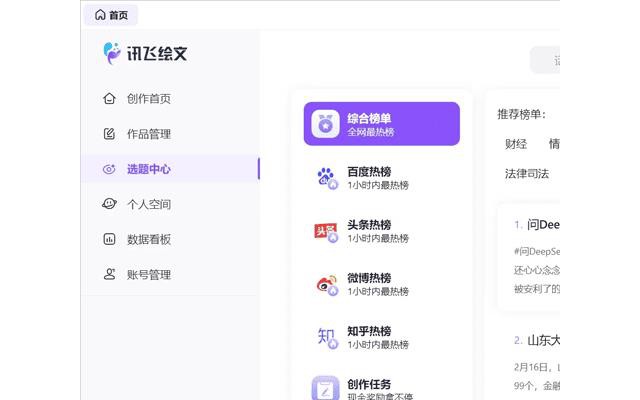Open hot topic 2 山东大... title

tap(543, 340)
